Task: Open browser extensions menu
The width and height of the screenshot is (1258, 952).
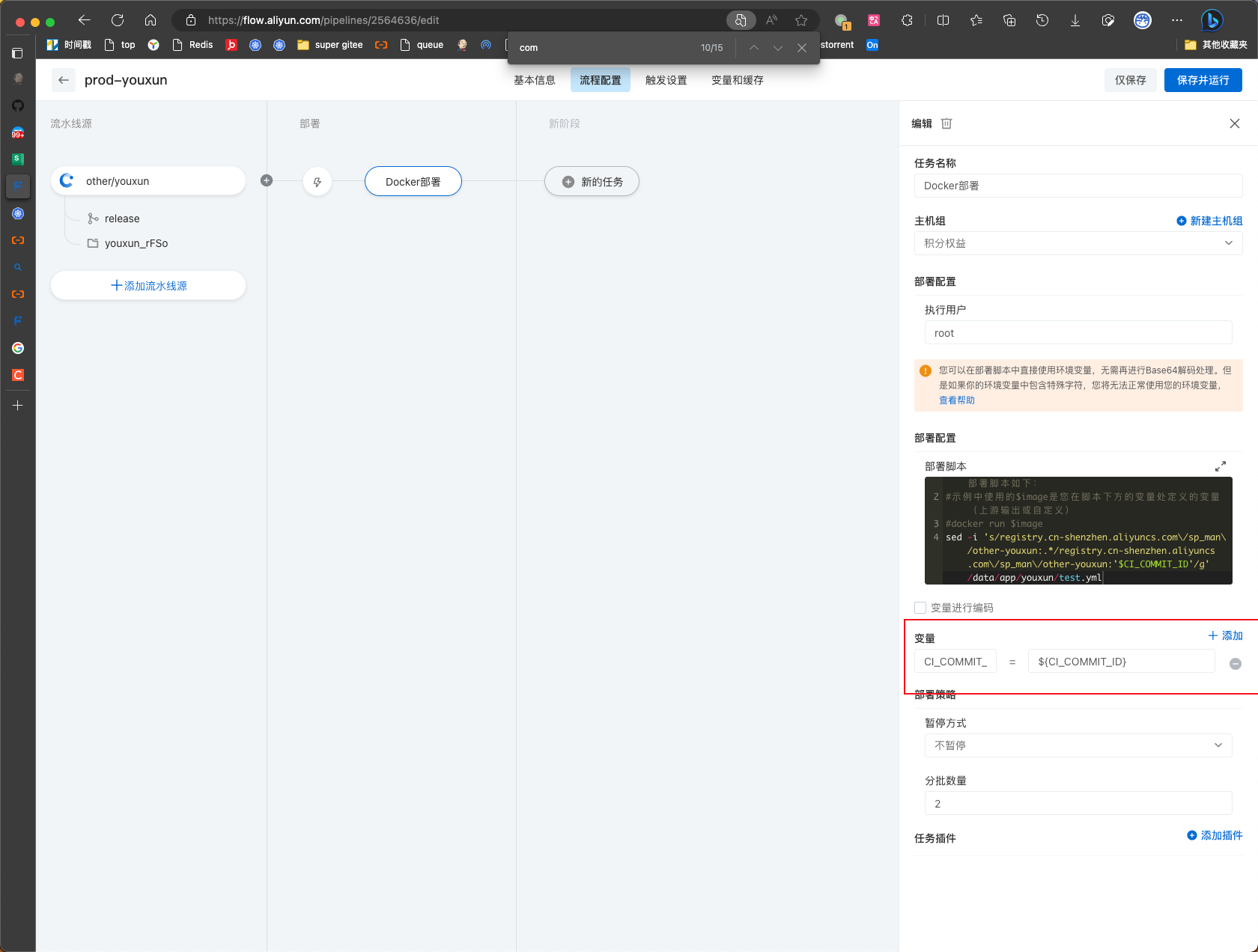Action: 907,20
